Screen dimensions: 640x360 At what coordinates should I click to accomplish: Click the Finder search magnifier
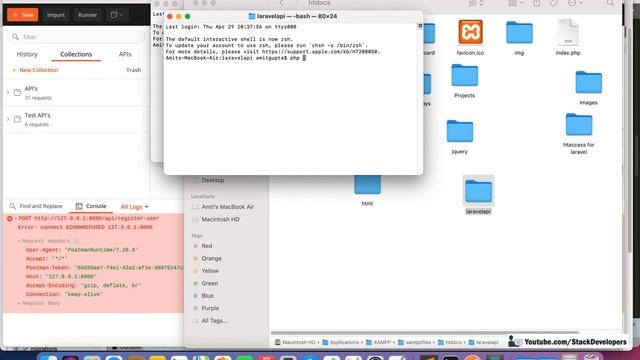pos(610,3)
